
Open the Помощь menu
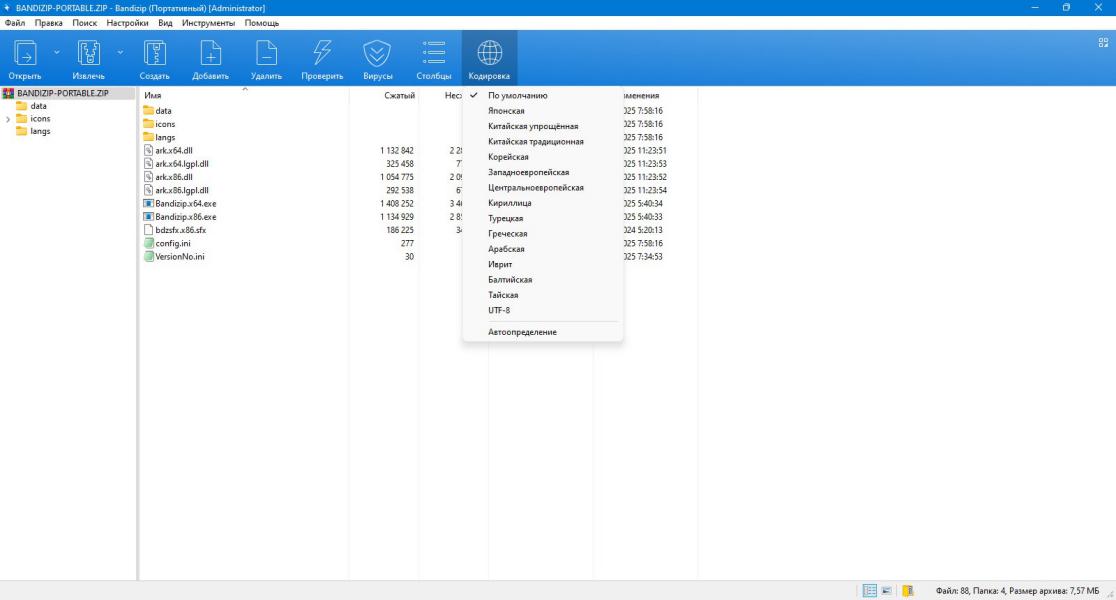262,23
